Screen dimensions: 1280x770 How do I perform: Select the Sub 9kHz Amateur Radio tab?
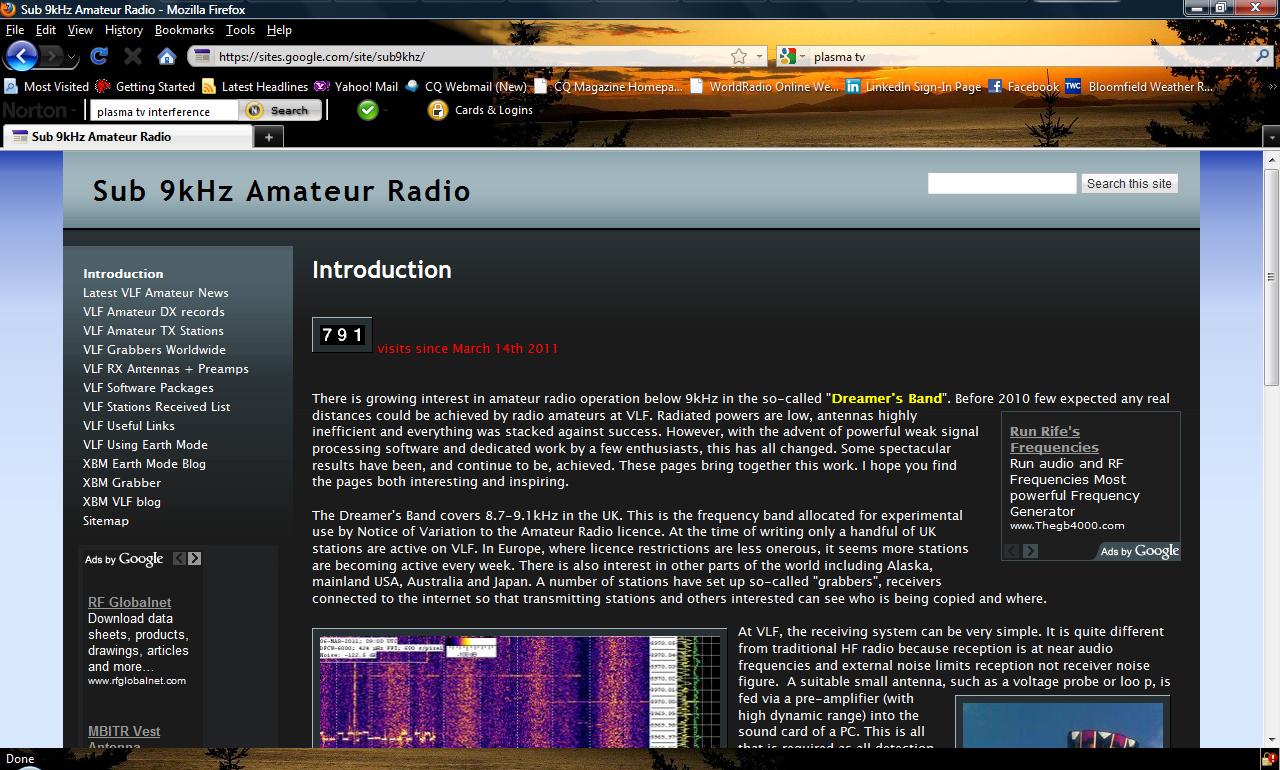(x=127, y=137)
